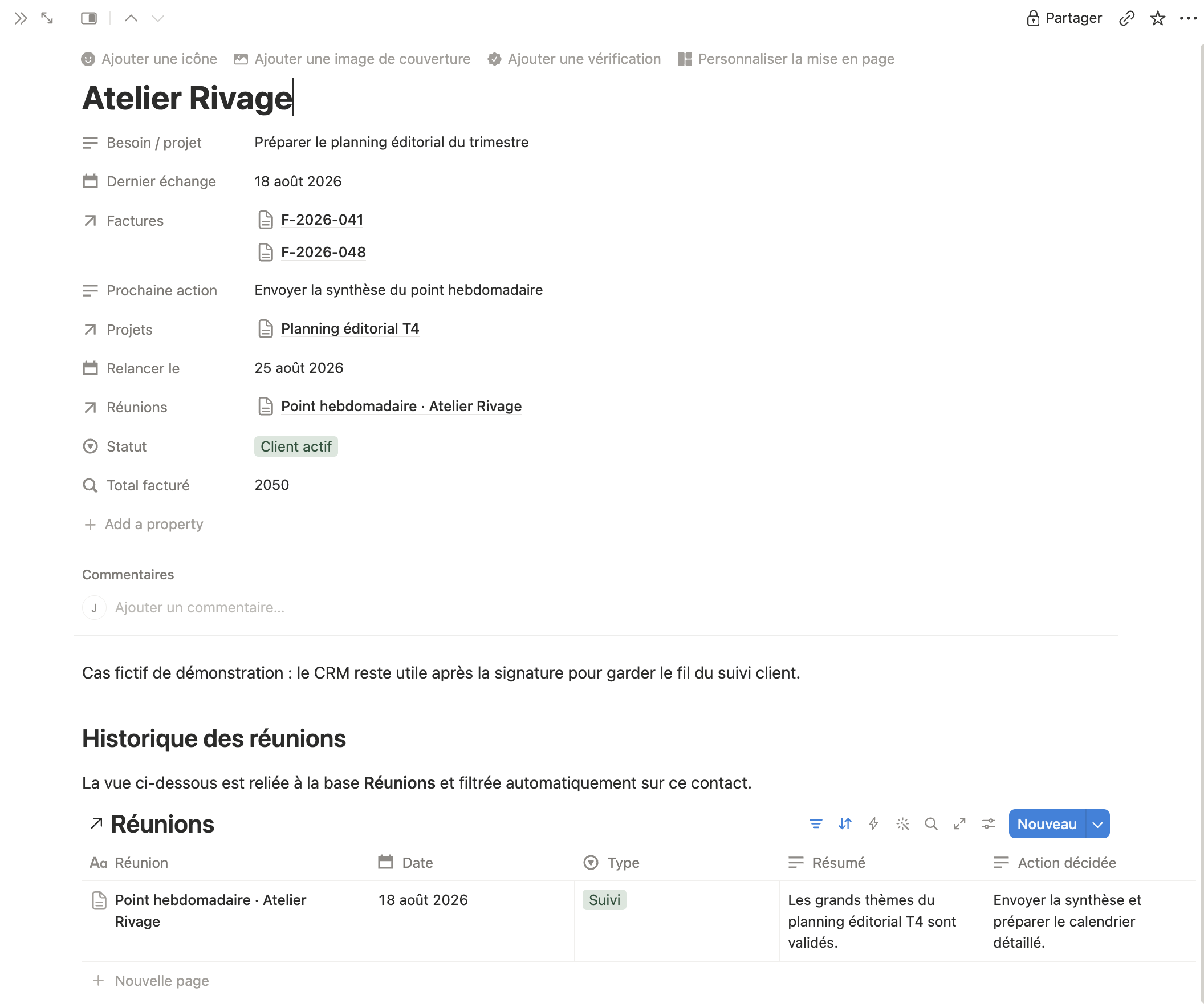The image size is (1204, 1007).
Task: Switch page peek layout mode
Action: 89,18
